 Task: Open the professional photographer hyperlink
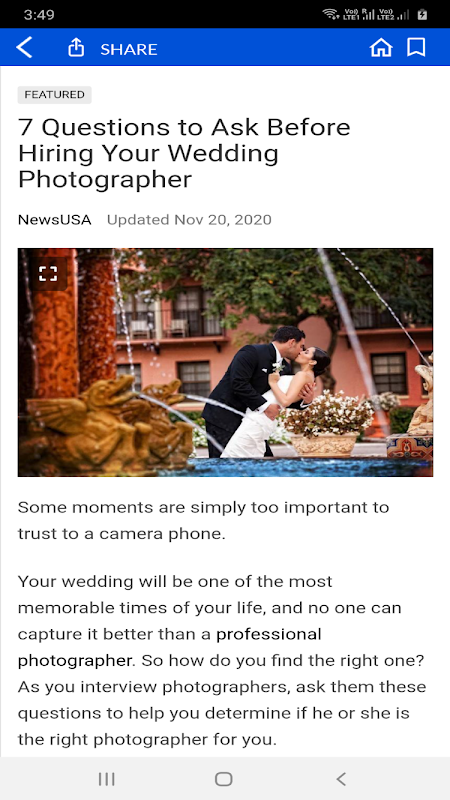click(x=169, y=647)
